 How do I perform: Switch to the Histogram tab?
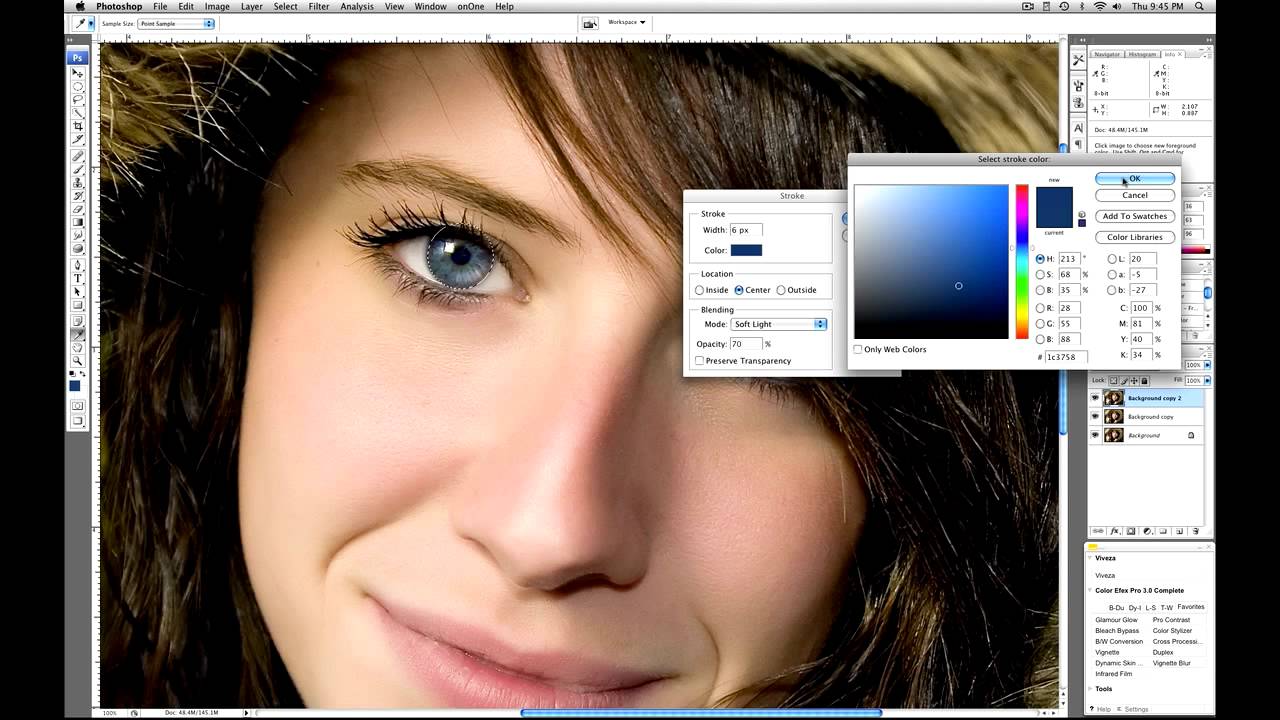(x=1142, y=54)
